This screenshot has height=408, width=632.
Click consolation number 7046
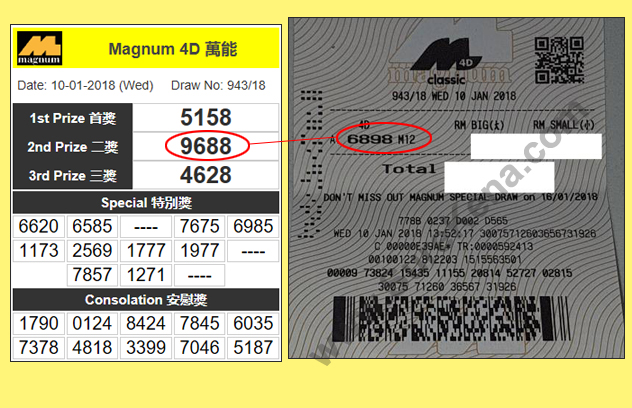[x=200, y=348]
